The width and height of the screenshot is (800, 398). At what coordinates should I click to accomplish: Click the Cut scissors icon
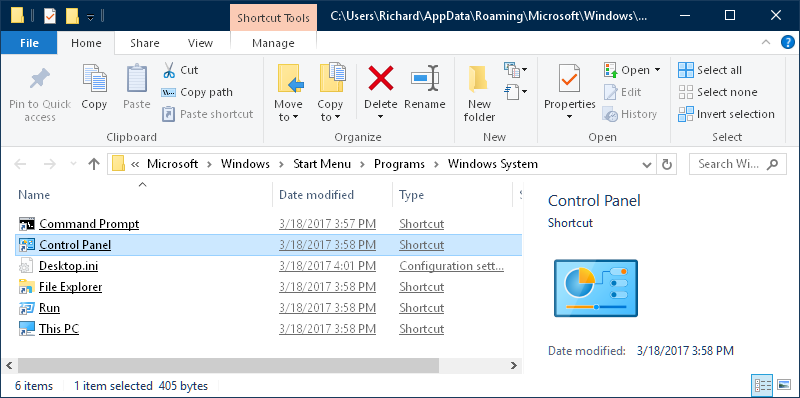point(169,70)
